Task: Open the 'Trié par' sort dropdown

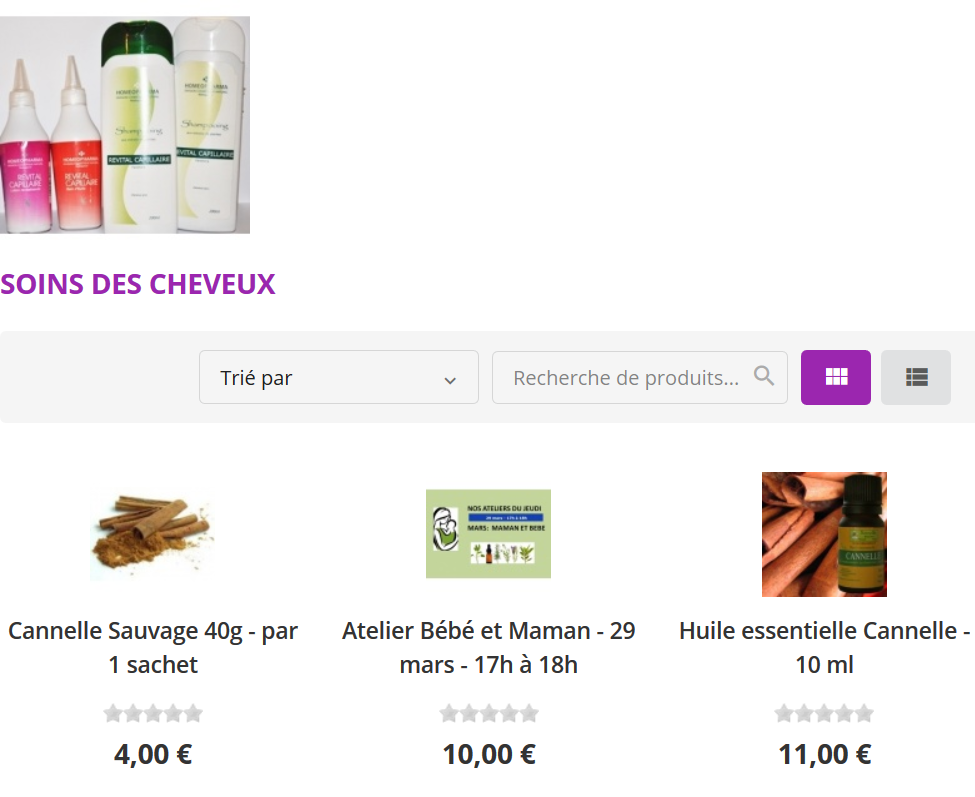Action: point(339,377)
